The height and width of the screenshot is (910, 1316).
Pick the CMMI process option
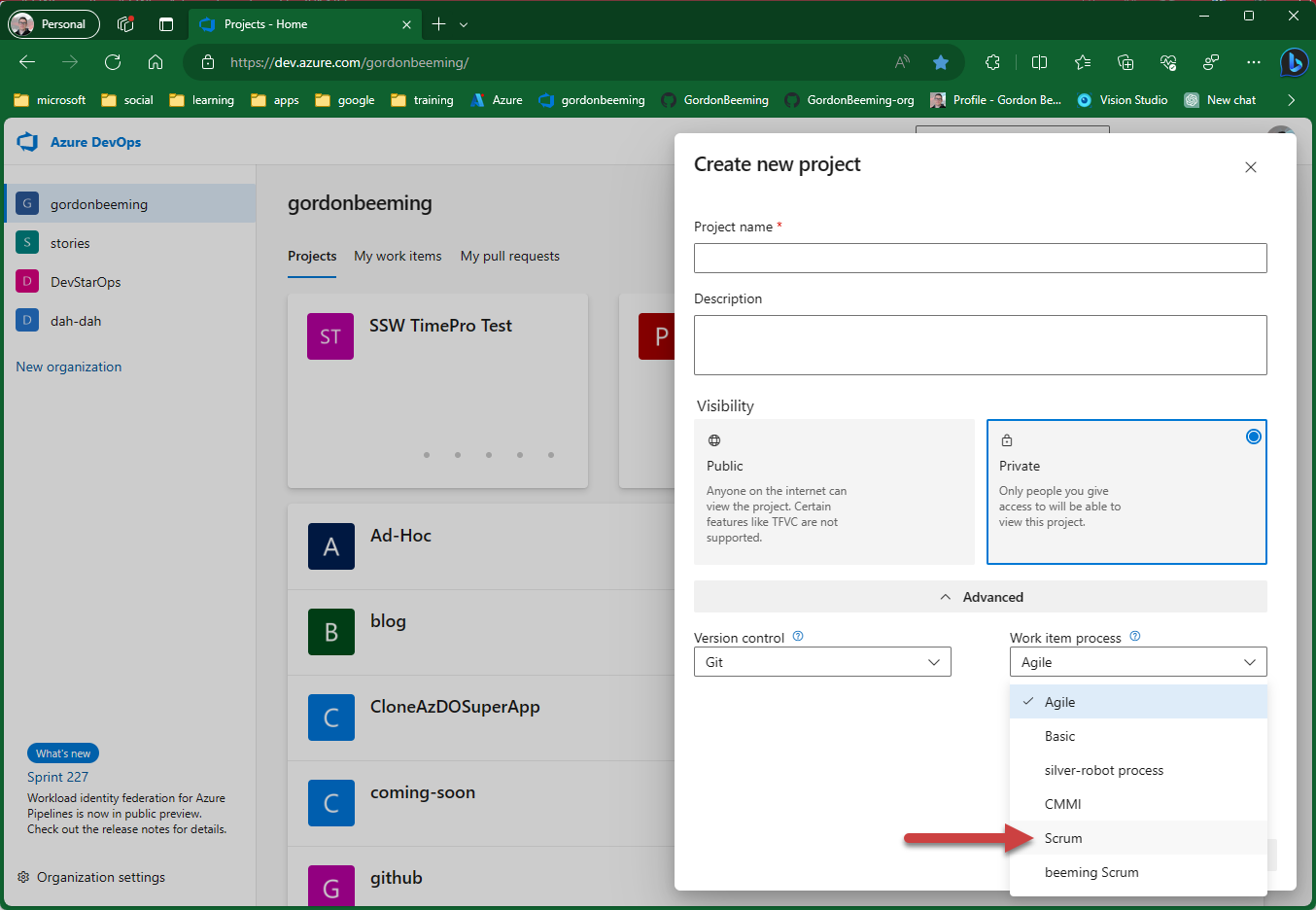(x=1062, y=804)
